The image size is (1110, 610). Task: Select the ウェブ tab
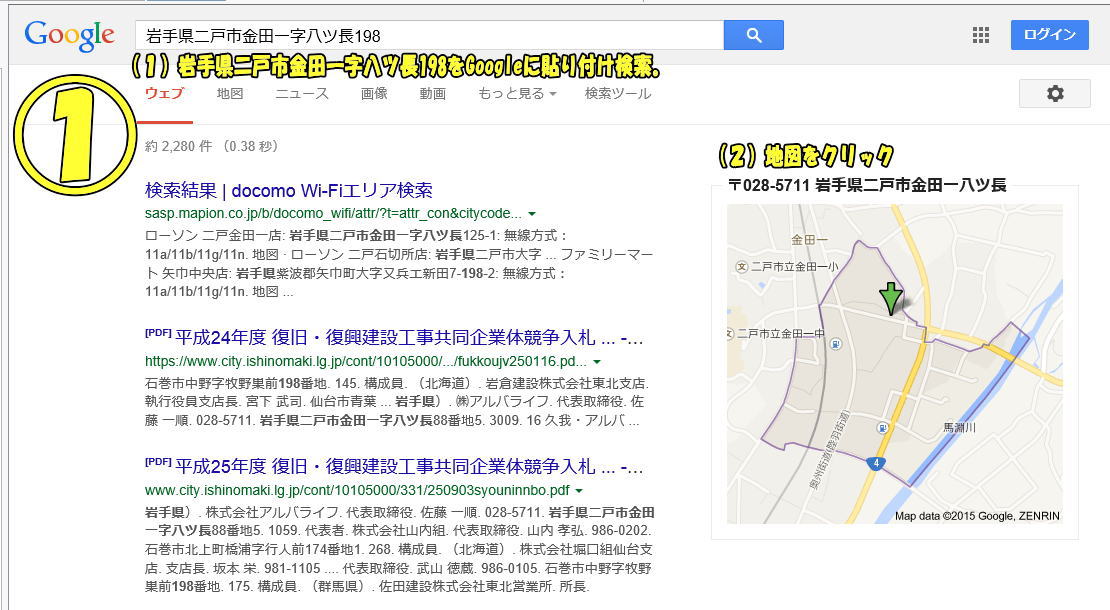(164, 93)
